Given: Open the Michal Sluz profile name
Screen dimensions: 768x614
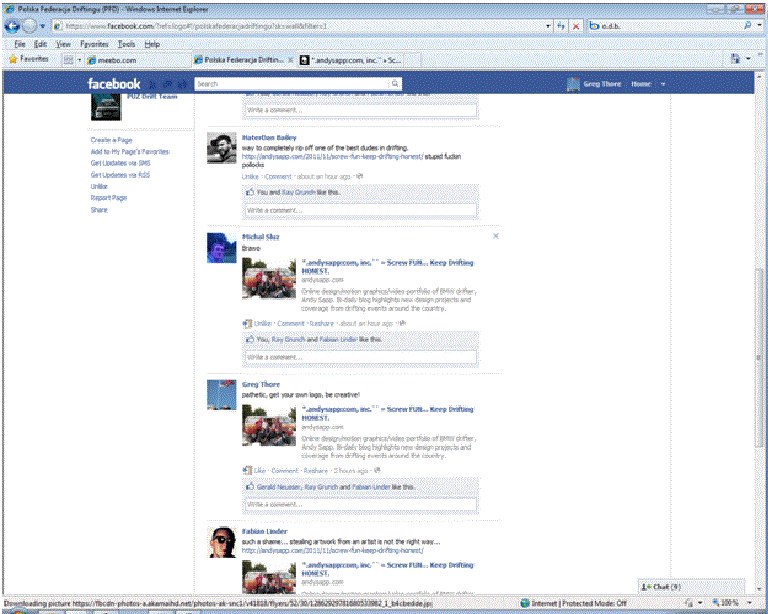Looking at the screenshot, I should click(x=261, y=237).
